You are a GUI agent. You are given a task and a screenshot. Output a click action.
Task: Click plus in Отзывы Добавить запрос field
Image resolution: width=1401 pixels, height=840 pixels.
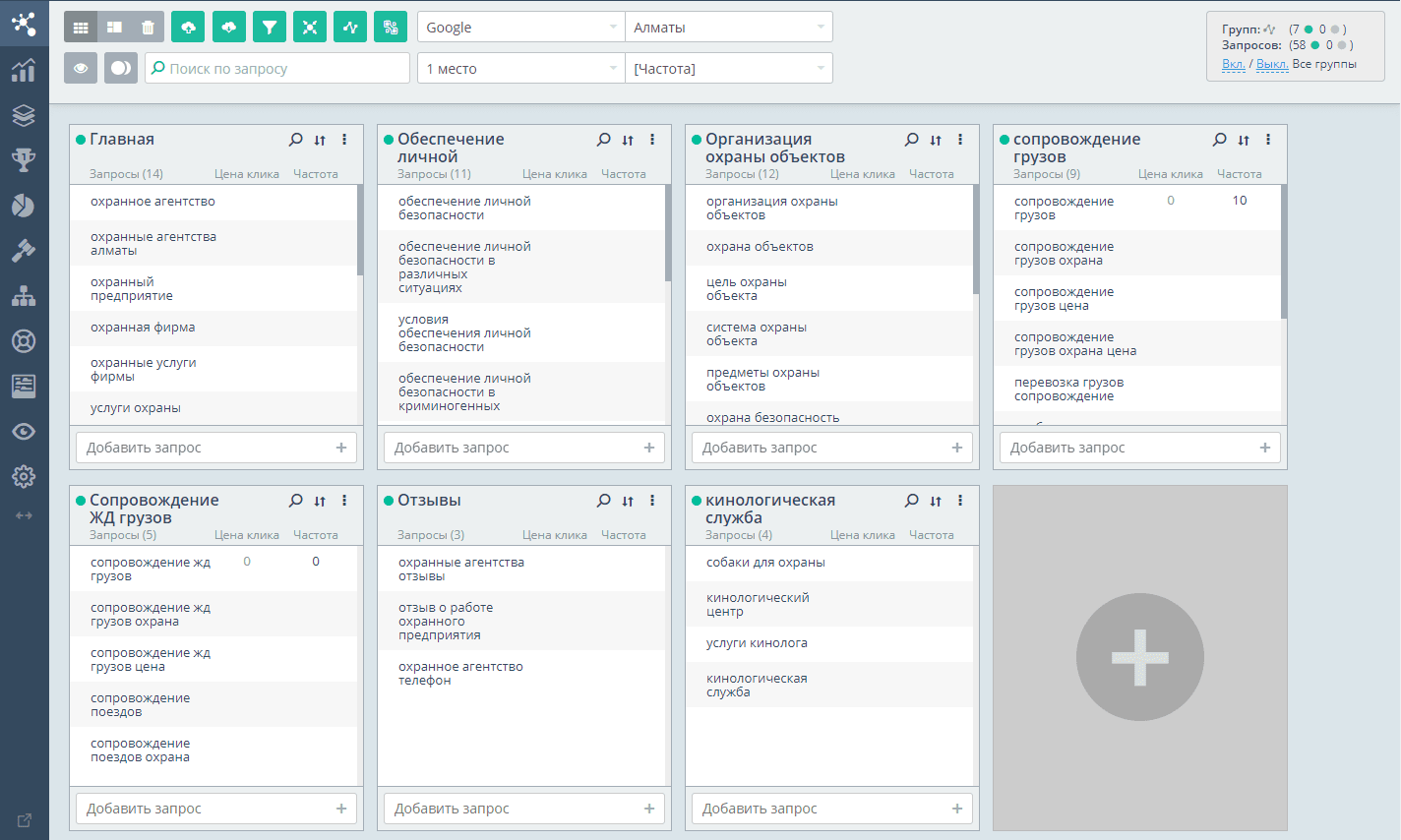click(x=649, y=809)
